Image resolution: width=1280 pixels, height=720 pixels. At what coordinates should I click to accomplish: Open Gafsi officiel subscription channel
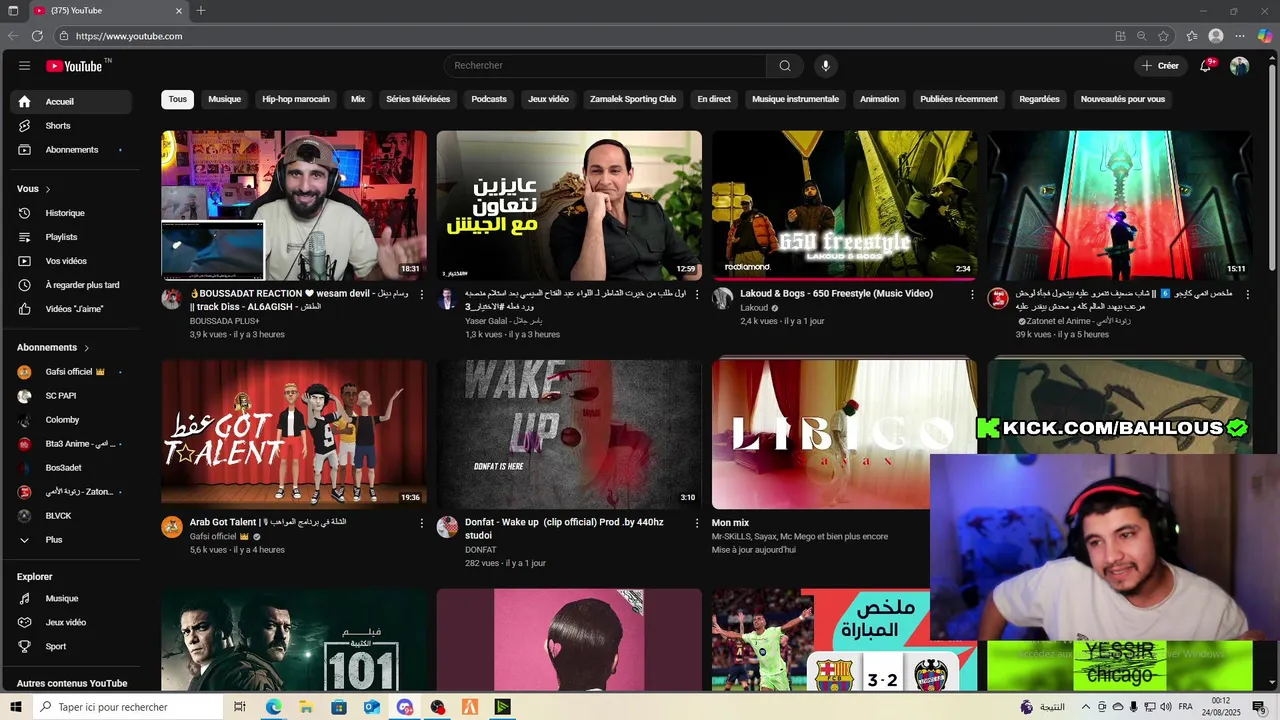(71, 372)
